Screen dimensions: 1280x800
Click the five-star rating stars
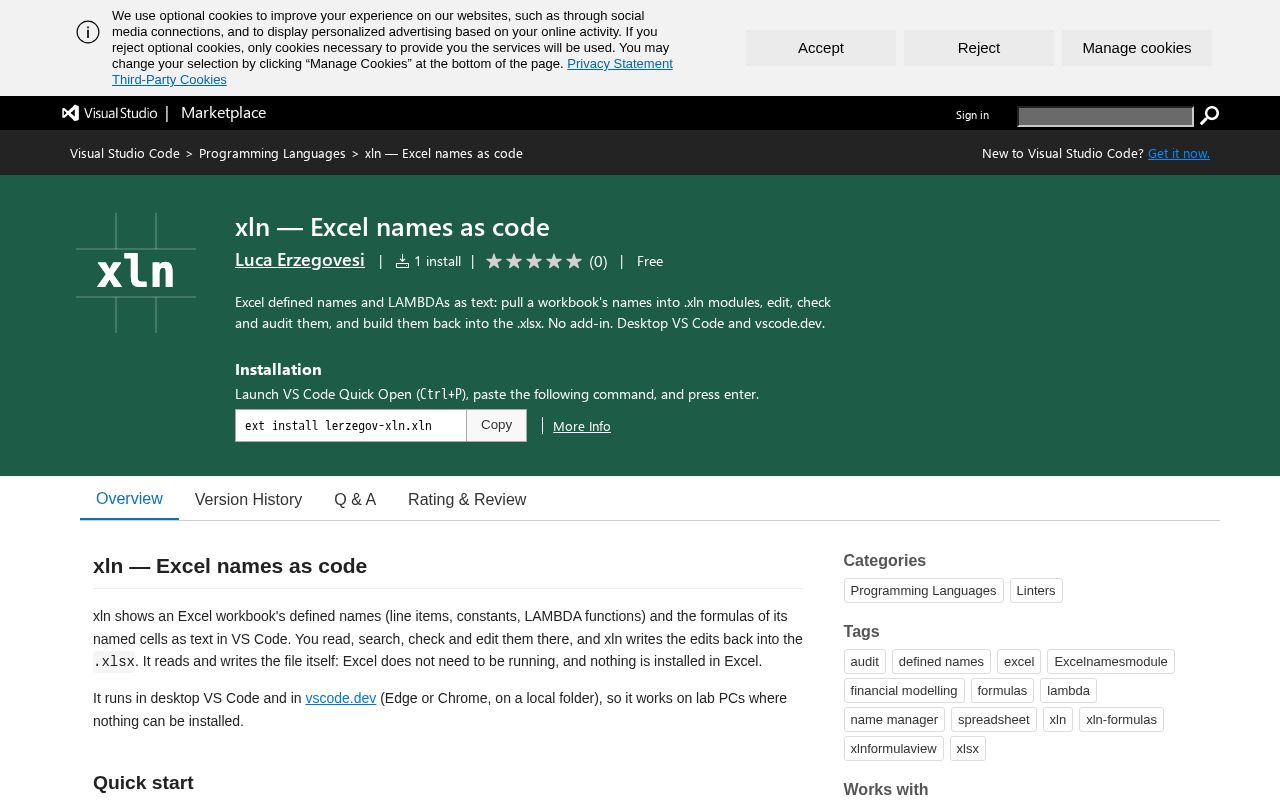(x=534, y=261)
